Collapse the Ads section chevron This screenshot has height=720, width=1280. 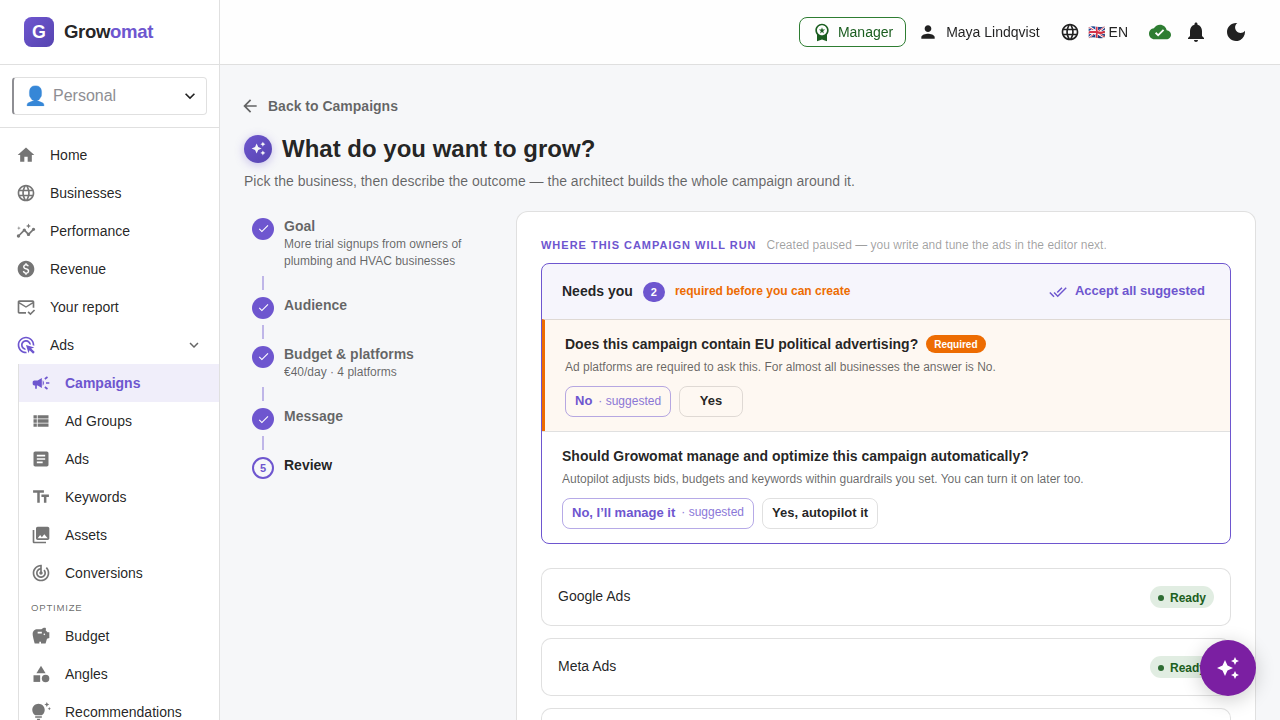point(194,345)
